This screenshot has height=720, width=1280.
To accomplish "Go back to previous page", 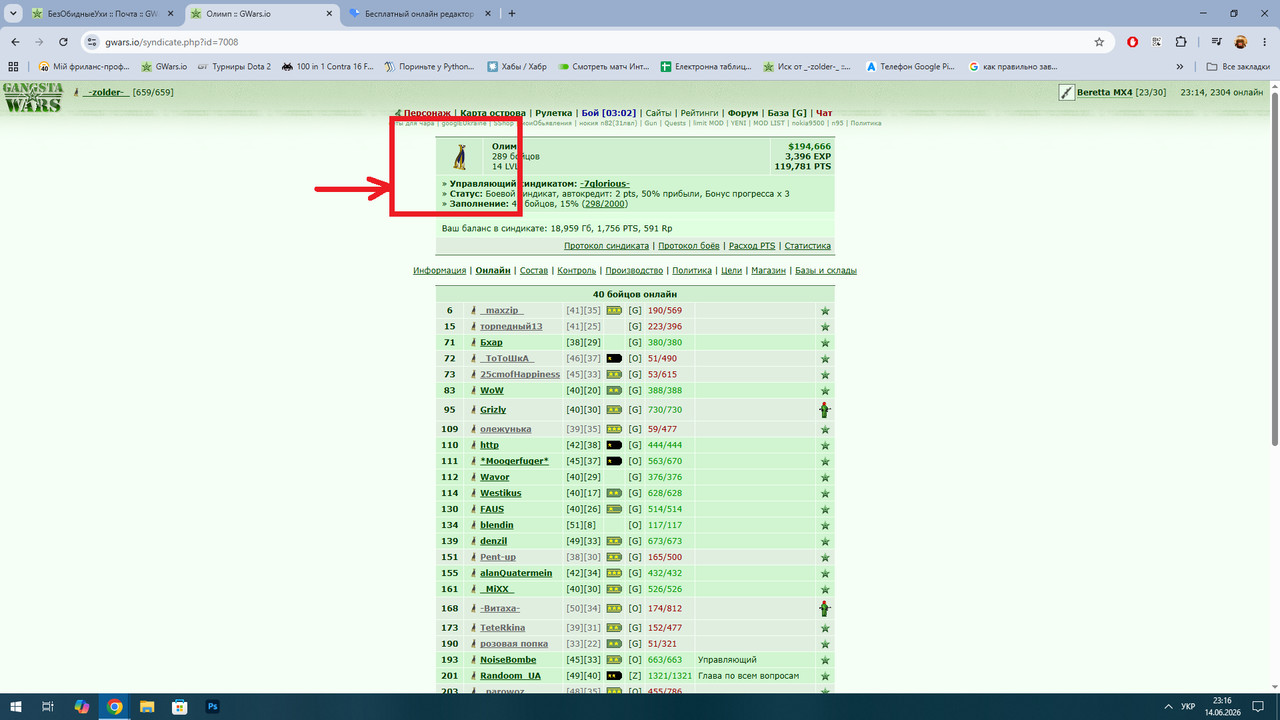I will pyautogui.click(x=15, y=42).
